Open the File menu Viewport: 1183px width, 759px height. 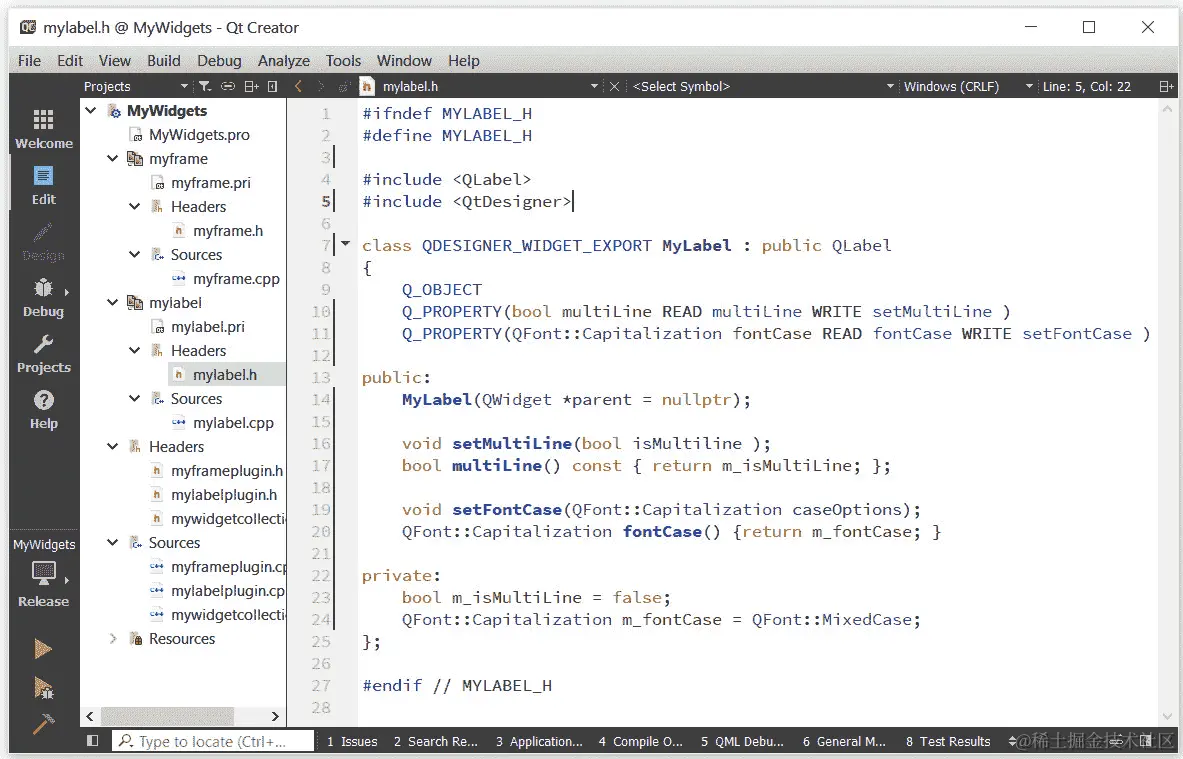click(29, 60)
